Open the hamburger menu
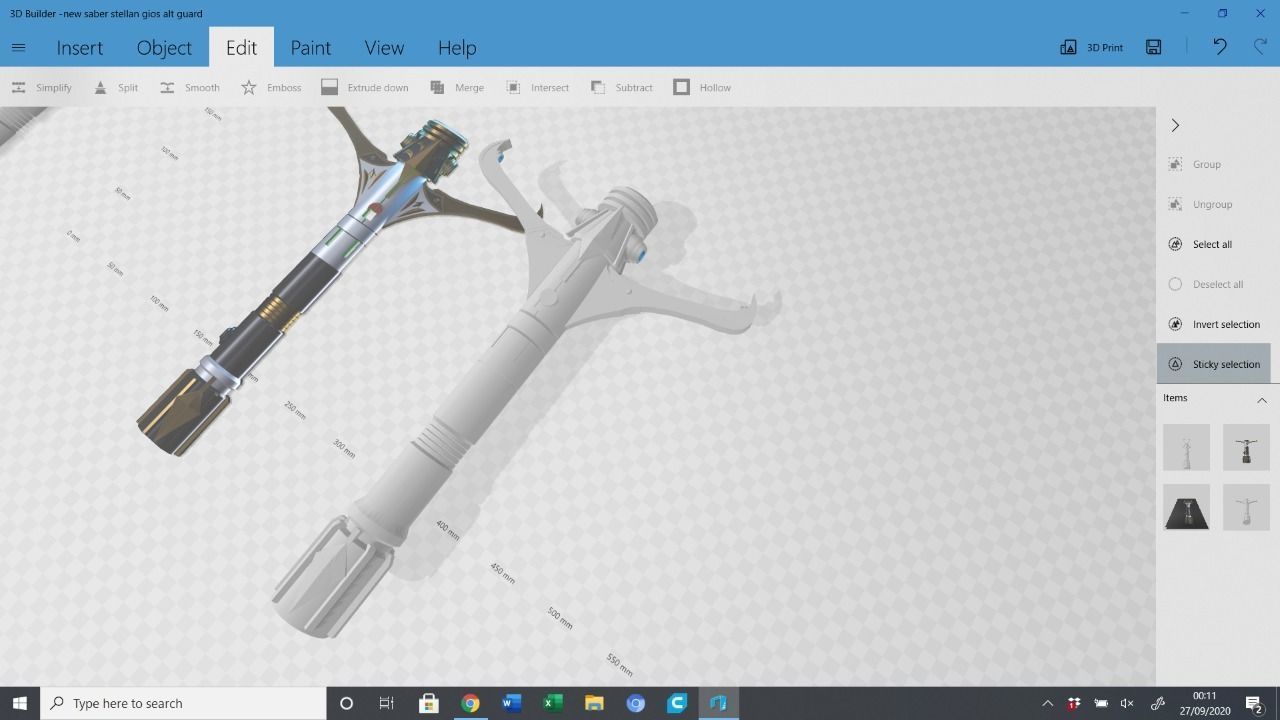The image size is (1280, 720). click(18, 47)
